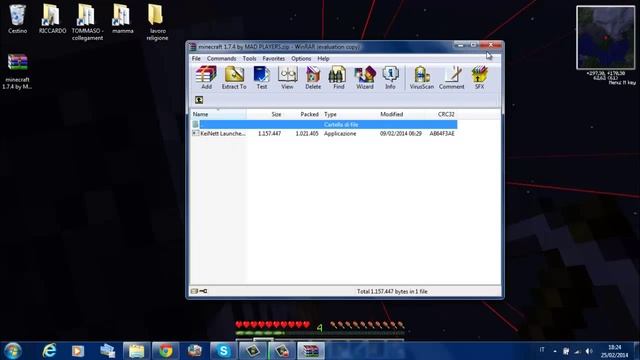Screen dimensions: 640x360
Task: Sort by the Modified column header
Action: (x=401, y=114)
